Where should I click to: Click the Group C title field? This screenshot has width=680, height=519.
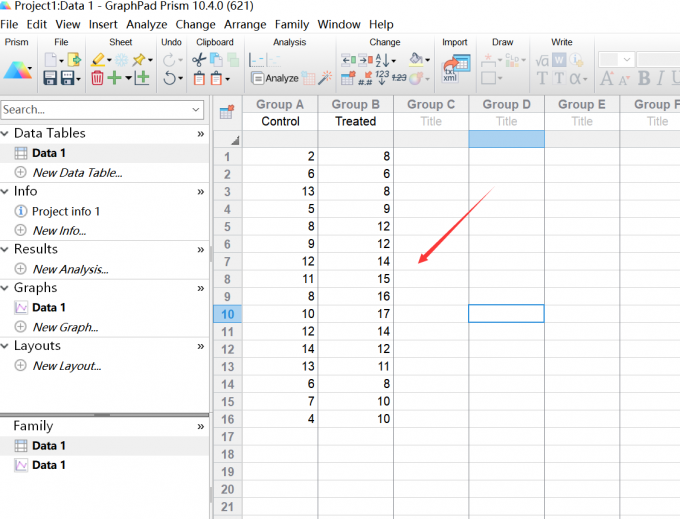tap(431, 121)
